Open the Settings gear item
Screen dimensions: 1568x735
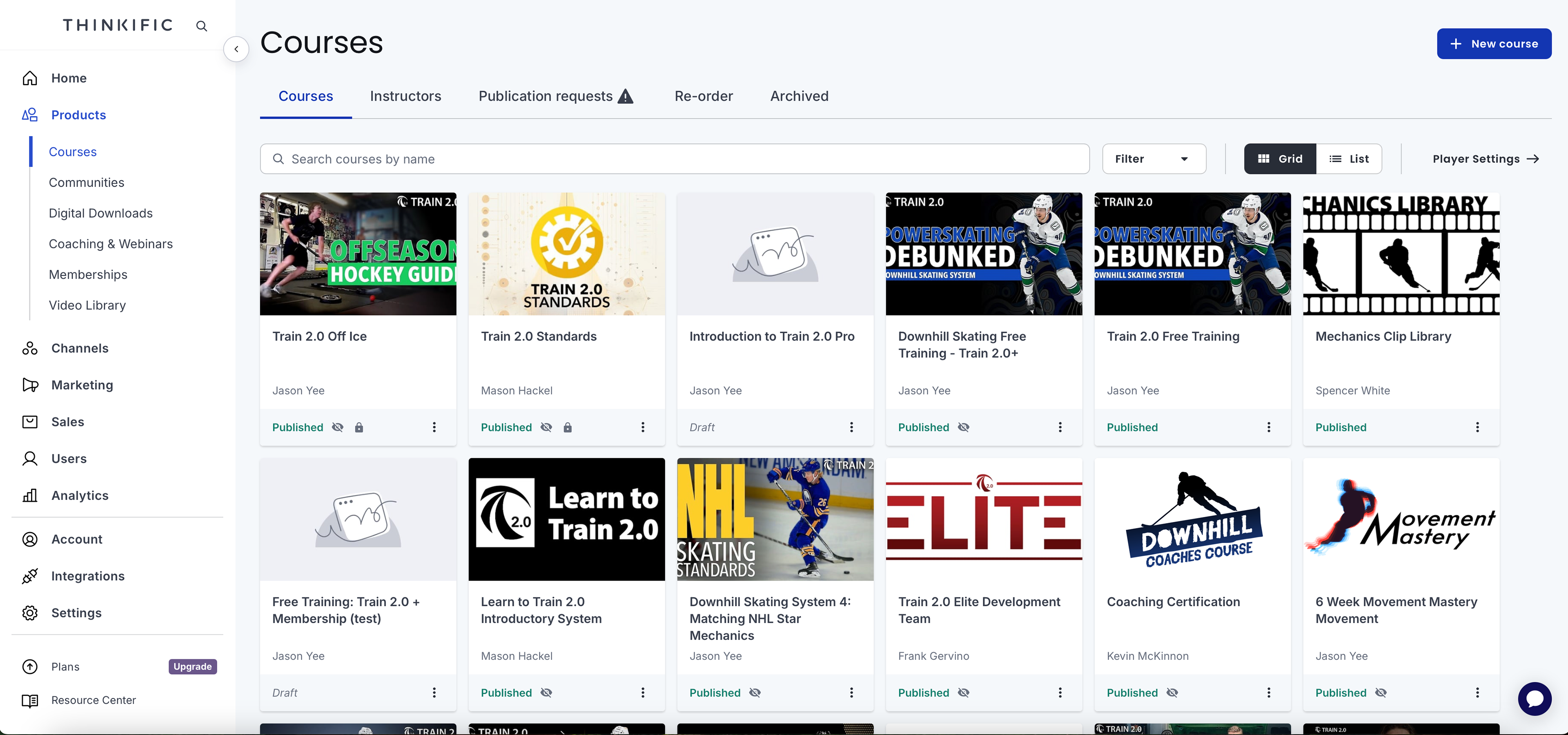76,613
